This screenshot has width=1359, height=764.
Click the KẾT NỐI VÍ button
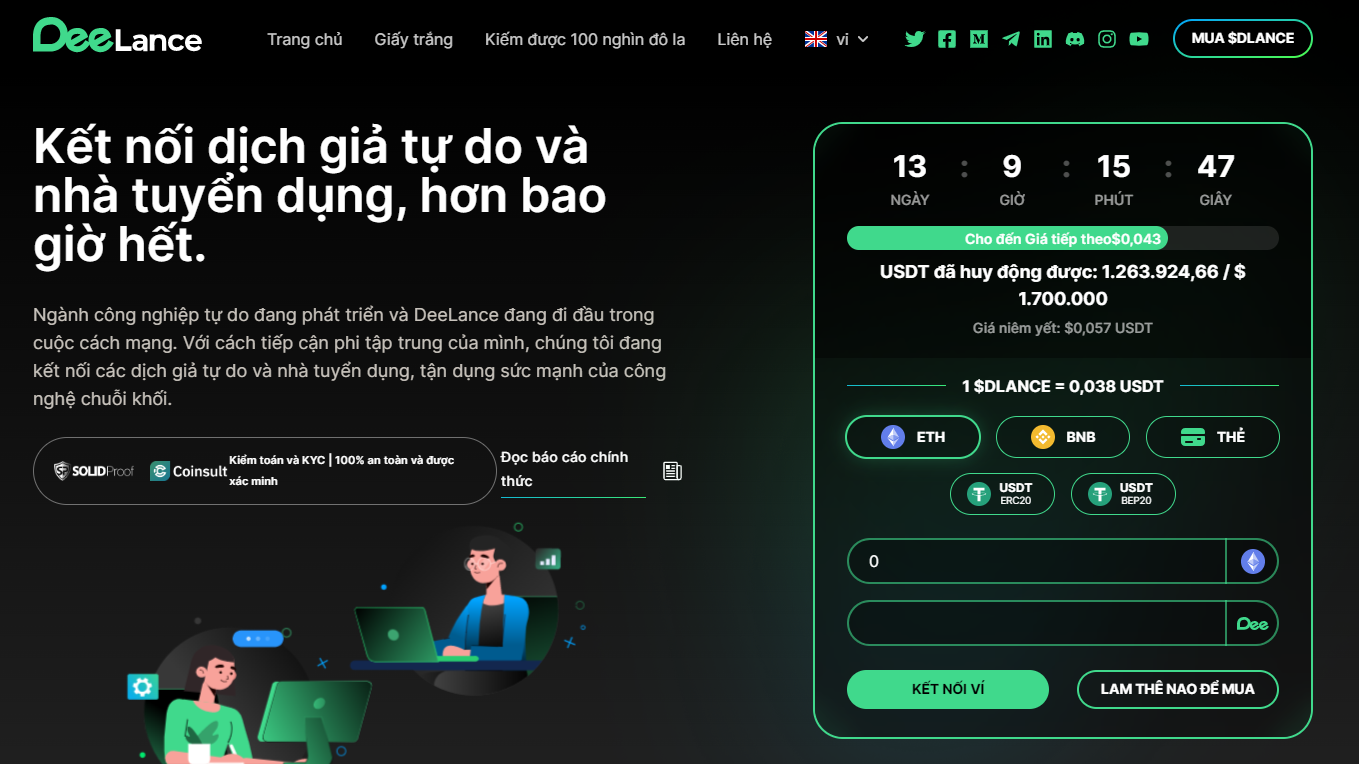point(948,689)
